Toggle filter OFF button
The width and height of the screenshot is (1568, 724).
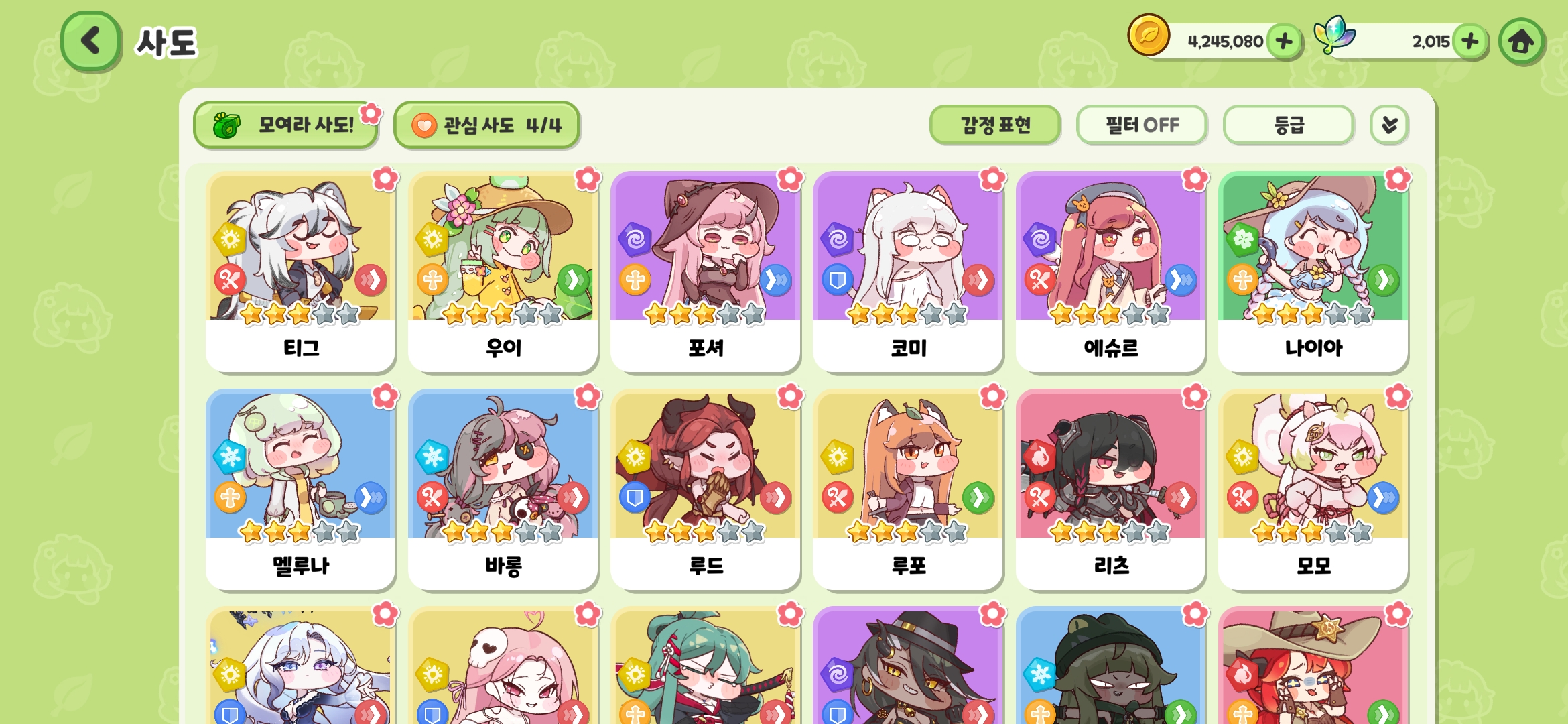click(x=1142, y=125)
